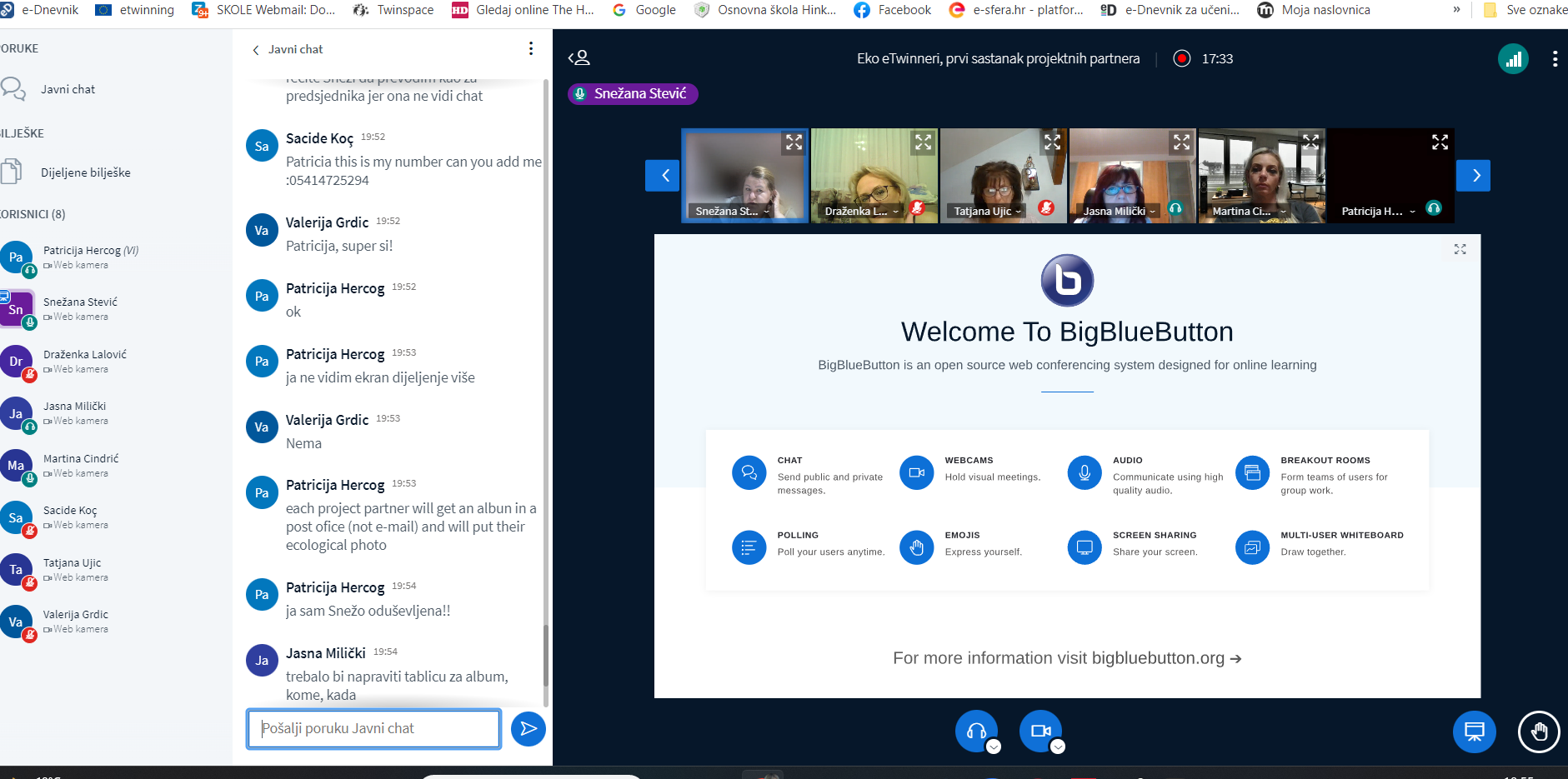Viewport: 1568px width, 779px height.
Task: Open Patricija H... webcam dropdown
Action: coord(1379,212)
